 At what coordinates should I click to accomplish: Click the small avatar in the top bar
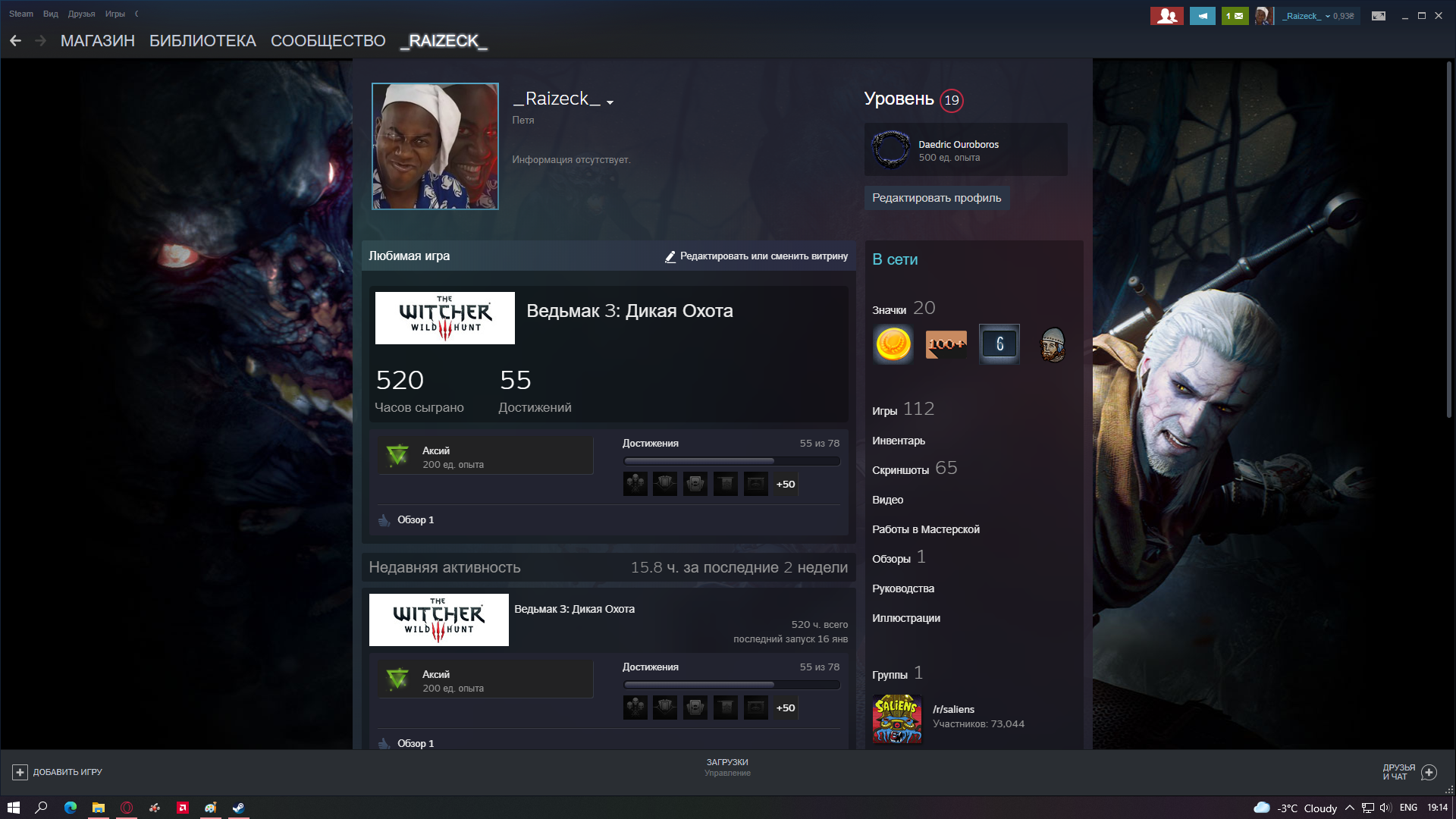[x=1263, y=16]
